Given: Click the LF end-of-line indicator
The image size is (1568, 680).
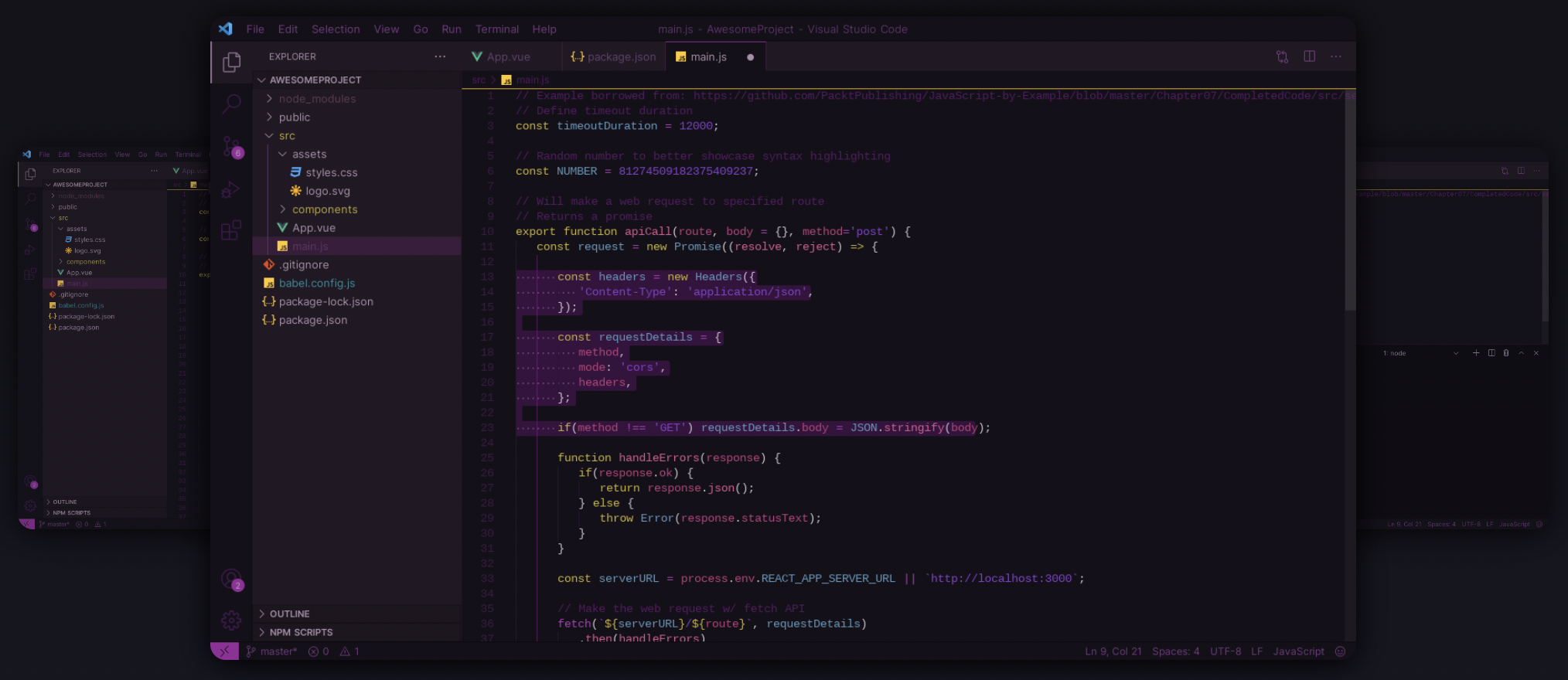Looking at the screenshot, I should click(x=1257, y=651).
